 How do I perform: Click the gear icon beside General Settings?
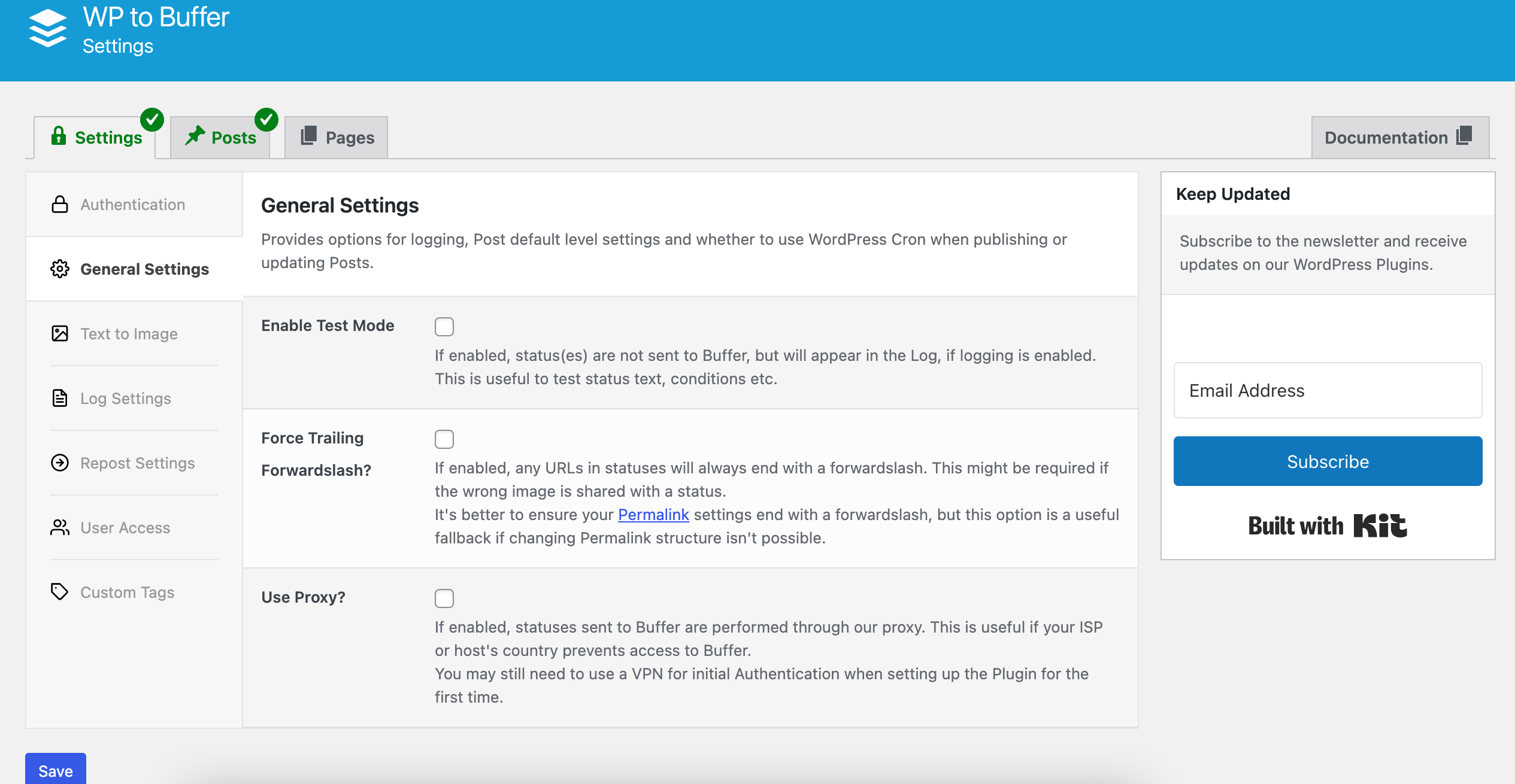coord(60,269)
